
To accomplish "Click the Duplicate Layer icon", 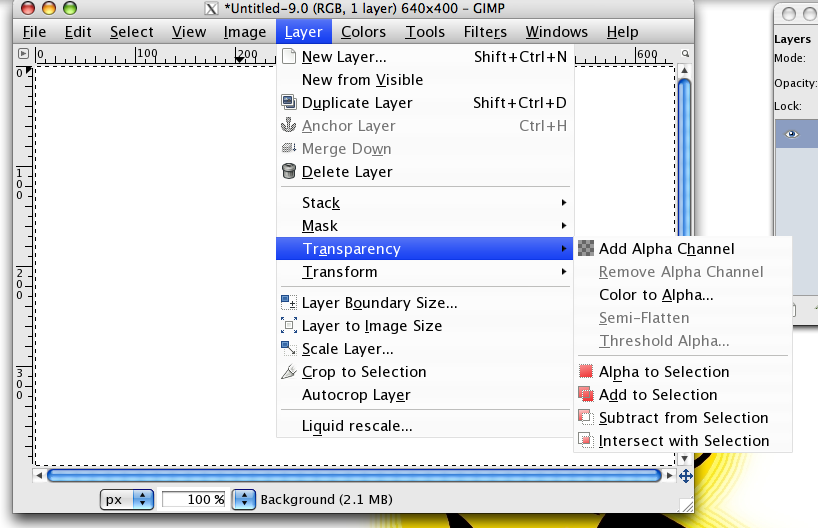I will (x=288, y=102).
